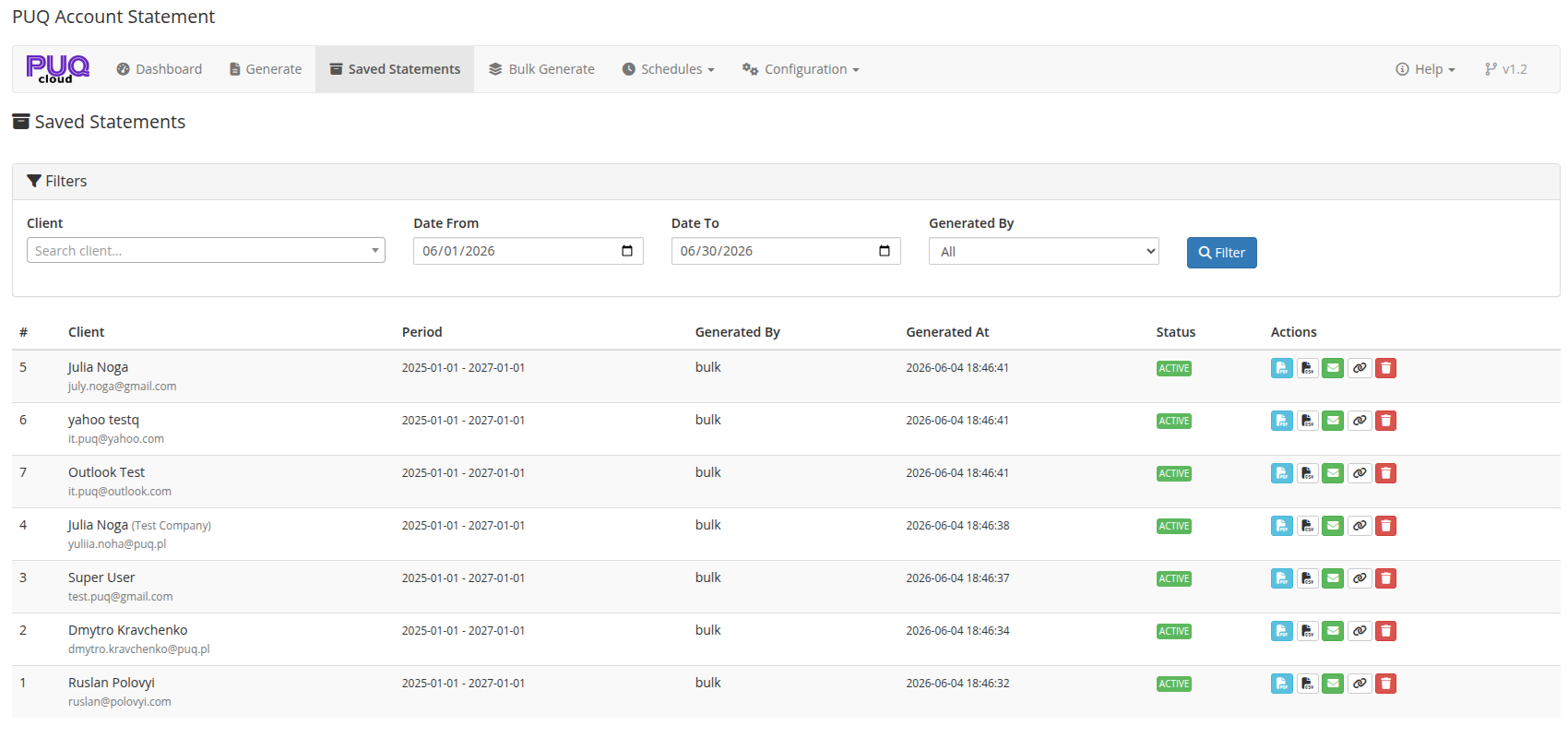Viewport: 1568px width, 738px height.
Task: Click the Generated By column header
Action: (737, 332)
